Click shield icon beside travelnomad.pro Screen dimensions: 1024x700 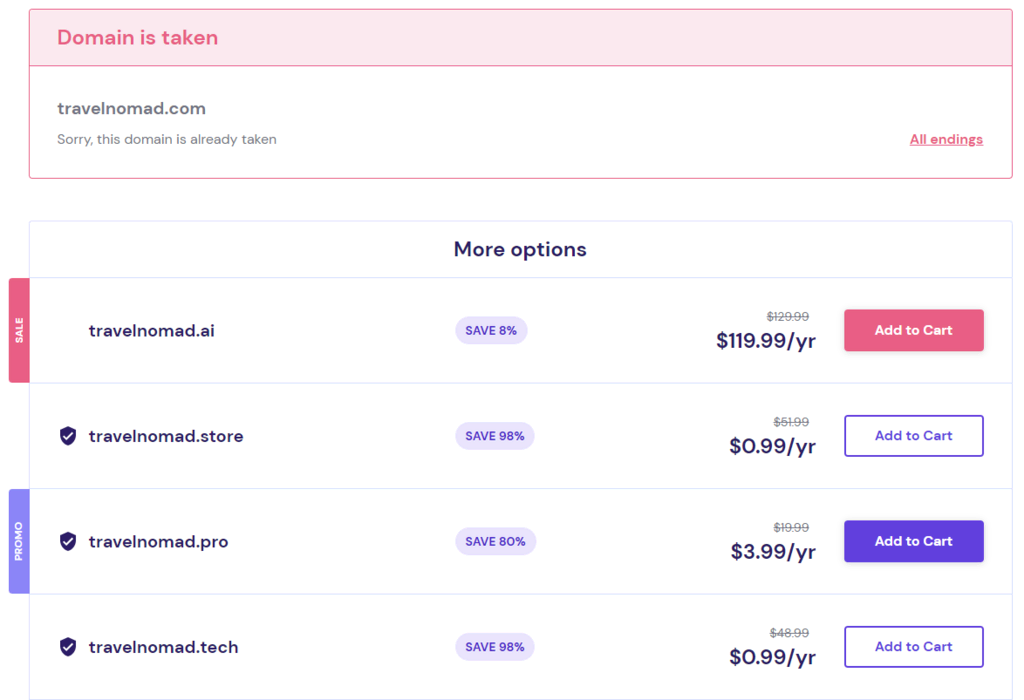[68, 542]
